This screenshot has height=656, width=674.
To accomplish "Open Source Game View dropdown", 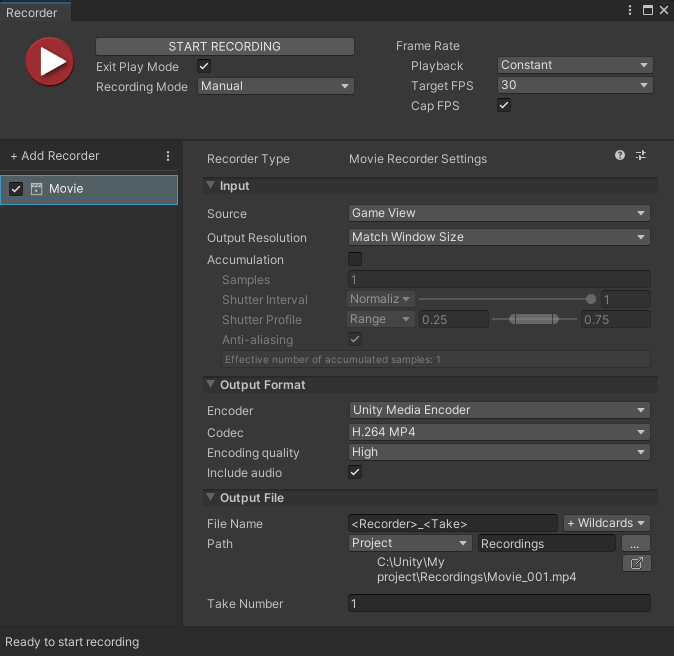I will [x=499, y=213].
